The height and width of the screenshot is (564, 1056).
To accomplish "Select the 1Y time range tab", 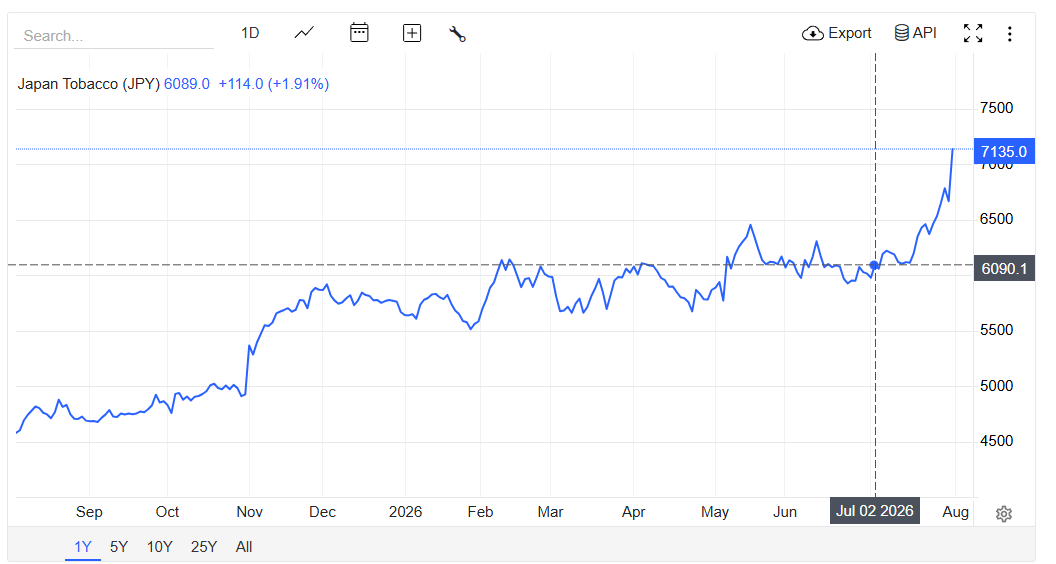I will [83, 546].
